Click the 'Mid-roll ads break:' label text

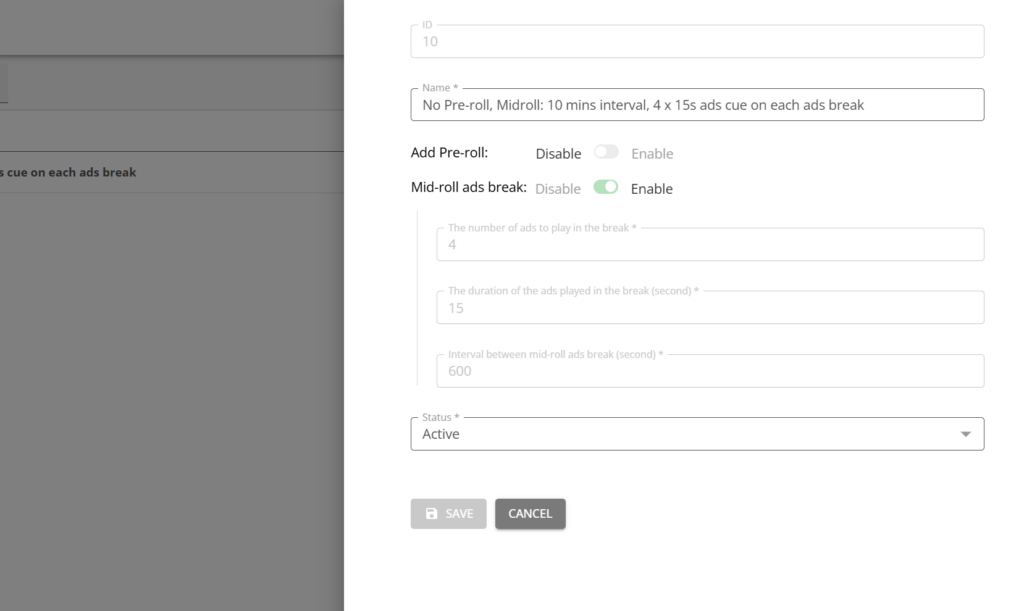tap(468, 188)
